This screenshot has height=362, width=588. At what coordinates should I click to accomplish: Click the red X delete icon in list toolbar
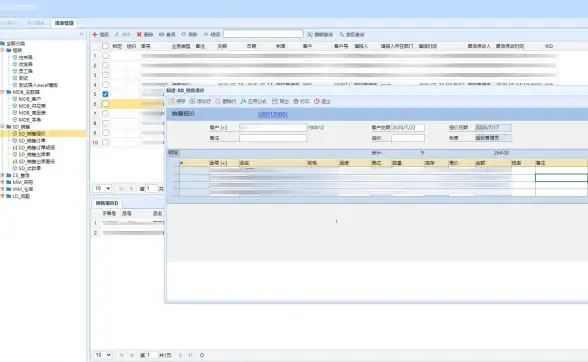(x=139, y=35)
